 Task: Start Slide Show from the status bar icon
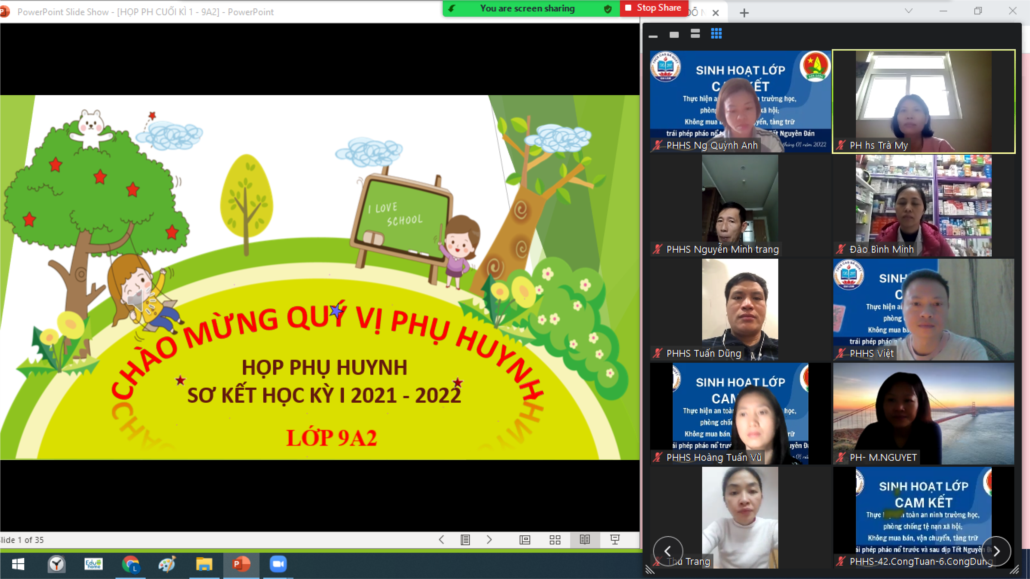pos(616,540)
